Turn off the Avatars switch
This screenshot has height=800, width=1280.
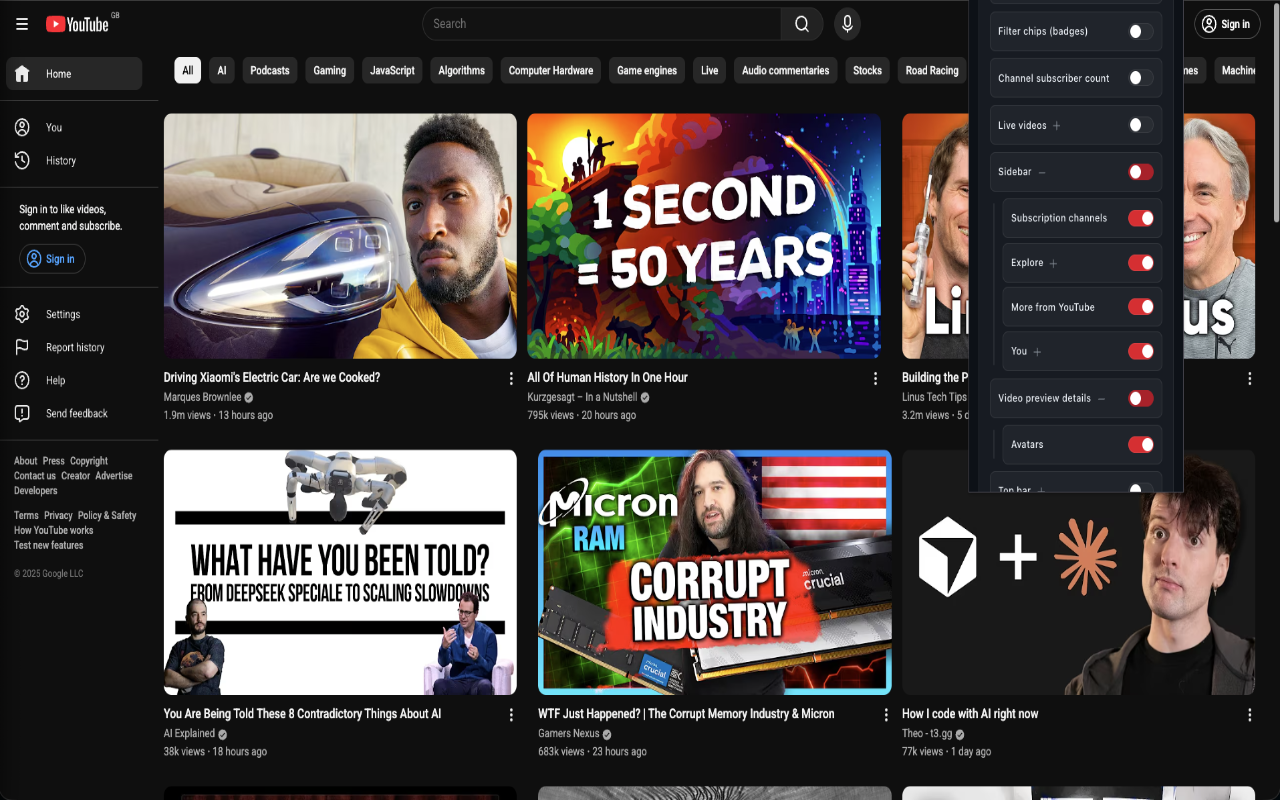[x=1141, y=444]
